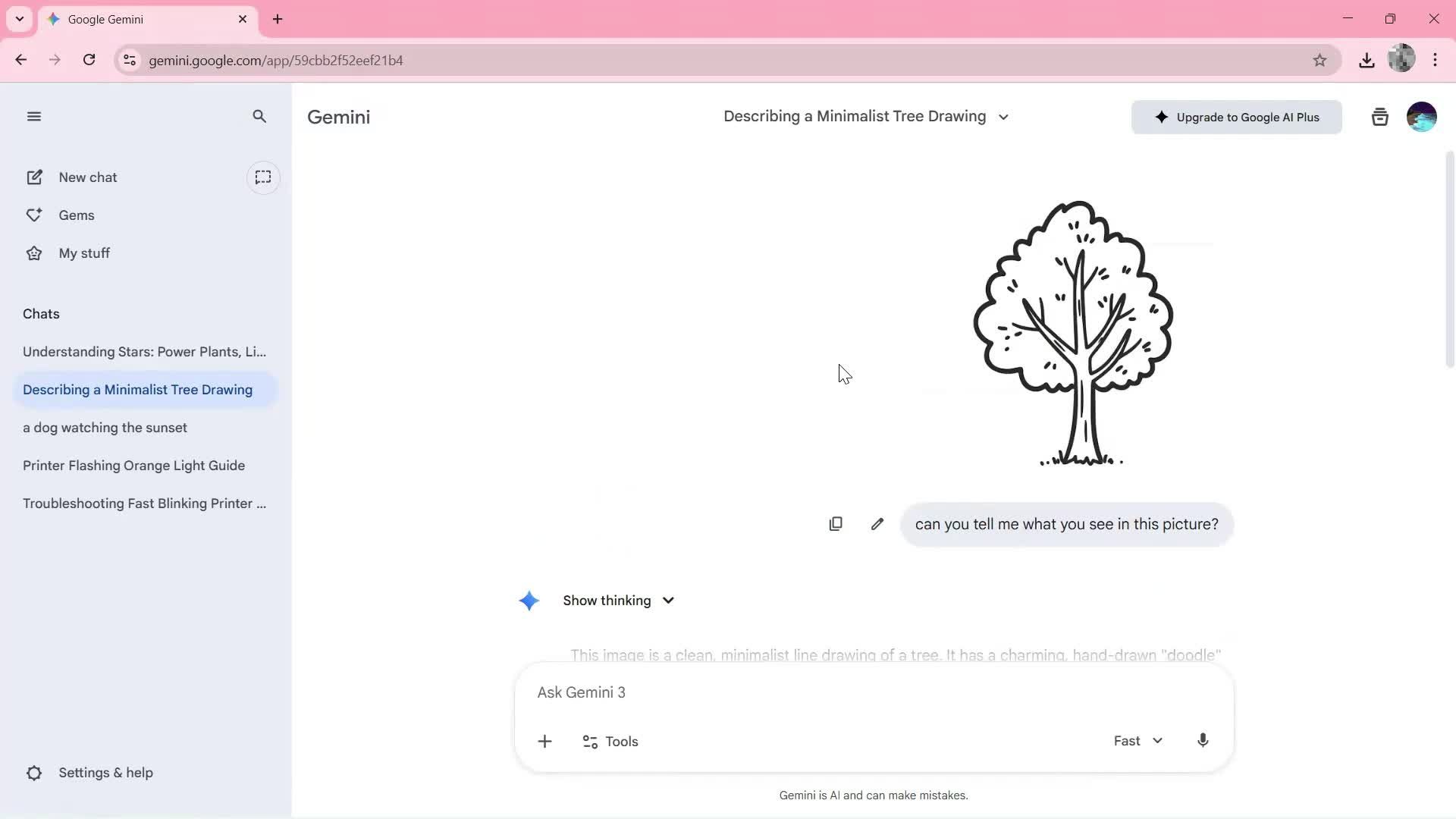
Task: Click the search chats icon
Action: click(x=259, y=116)
